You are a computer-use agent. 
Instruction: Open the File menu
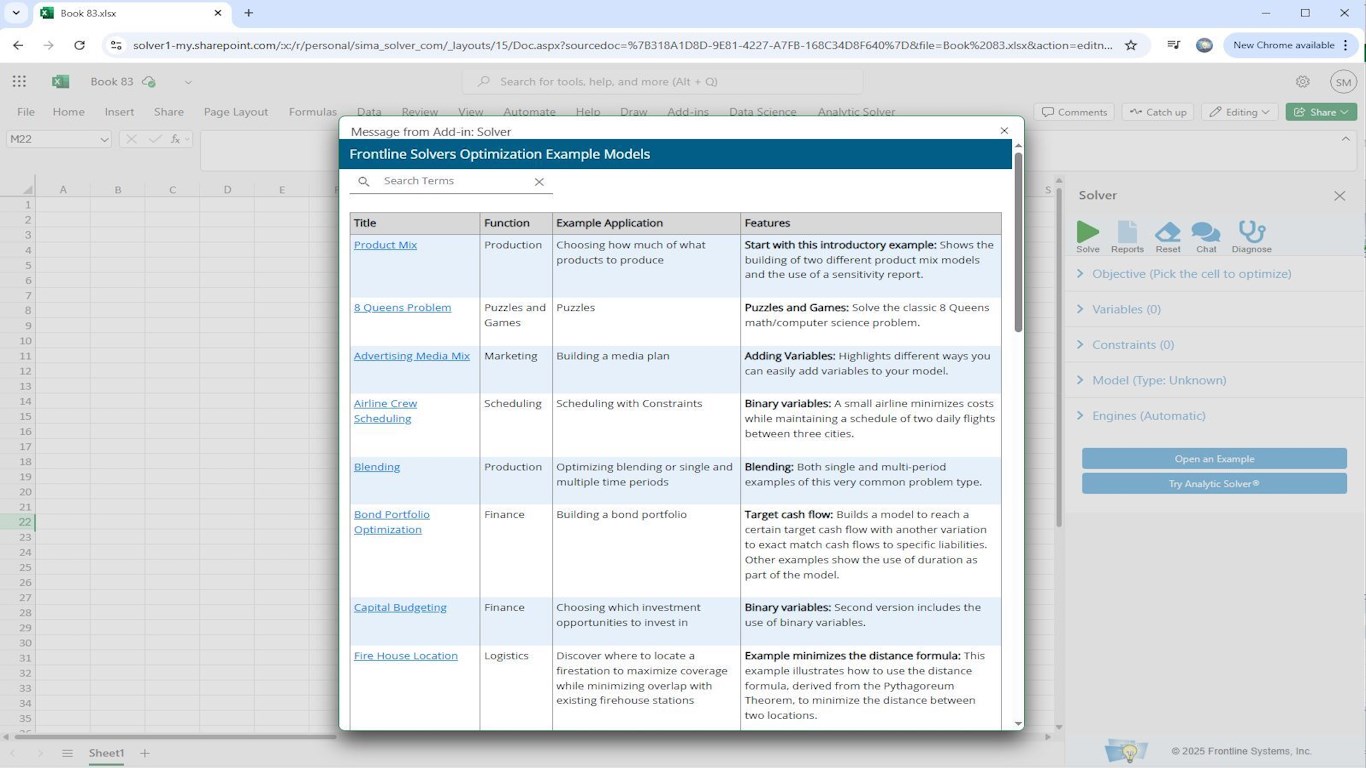pos(26,112)
